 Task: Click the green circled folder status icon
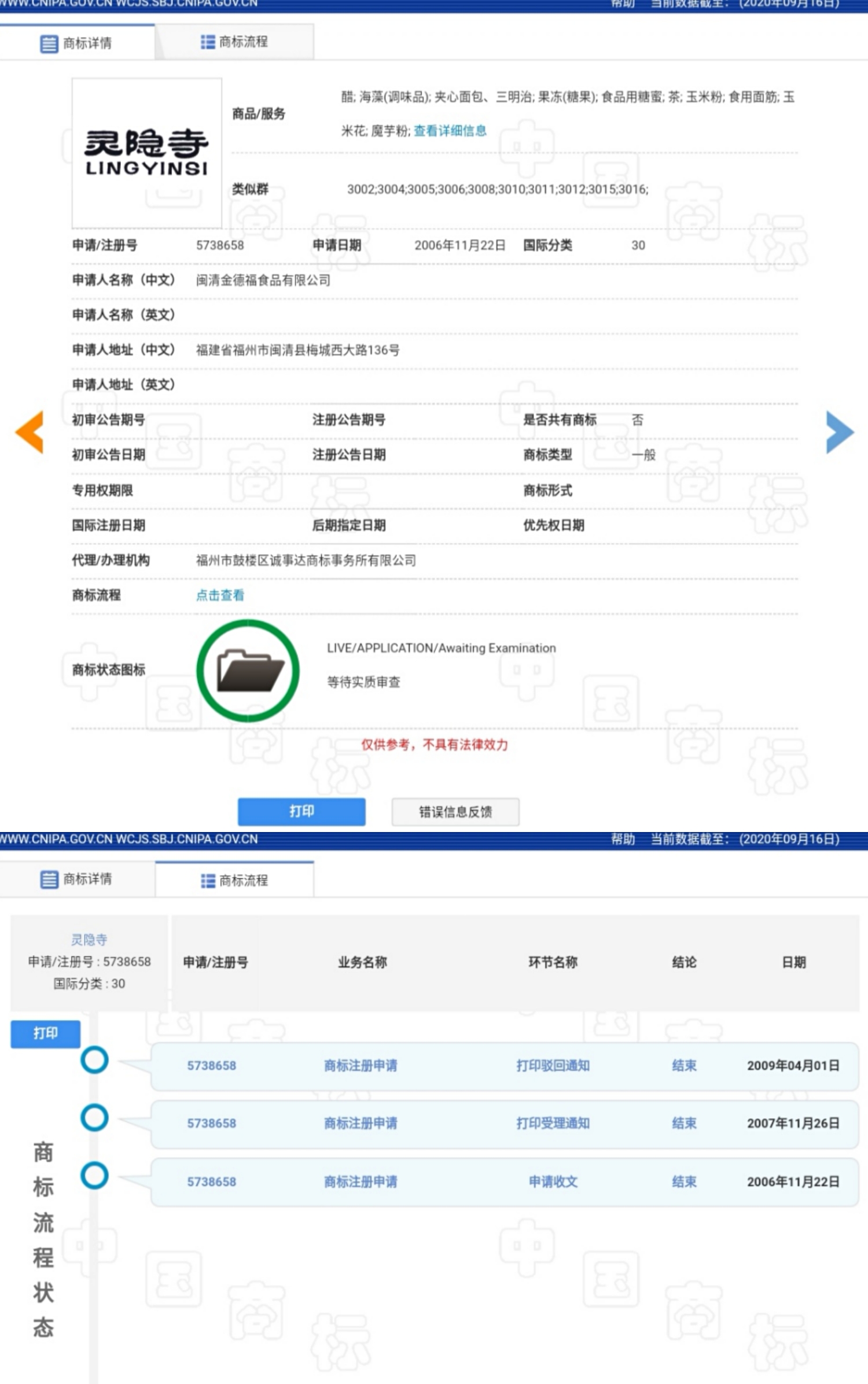248,671
